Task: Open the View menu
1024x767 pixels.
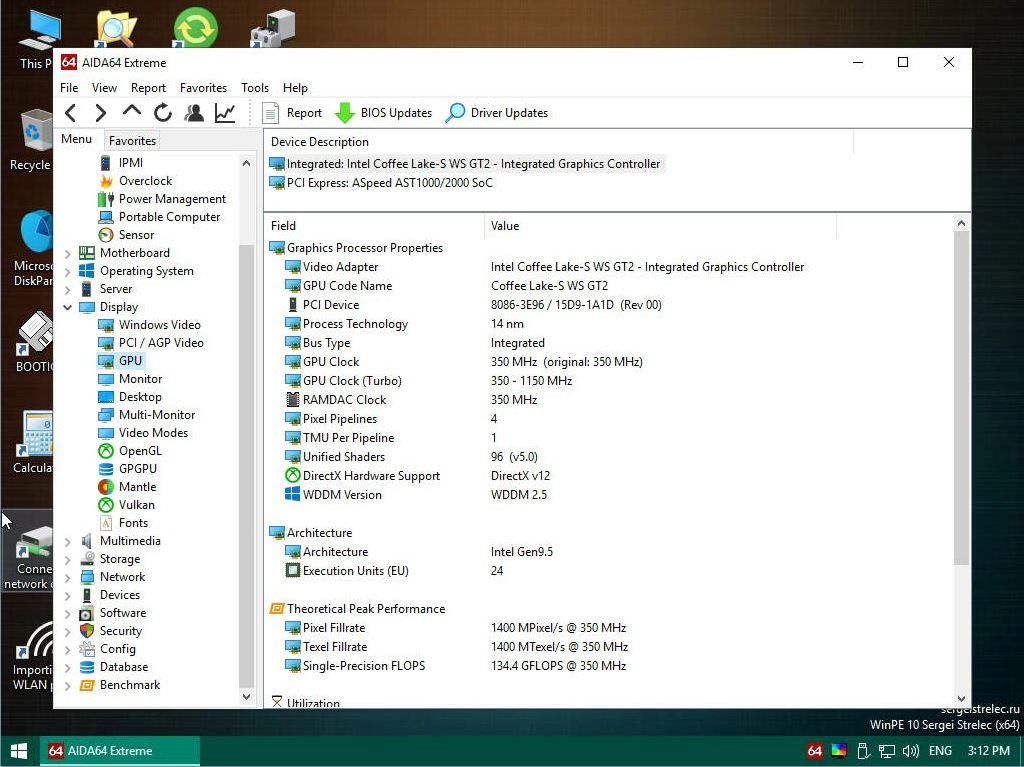Action: [104, 88]
